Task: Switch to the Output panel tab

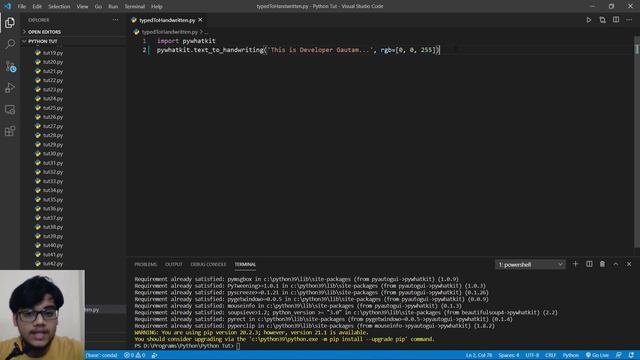Action: (x=173, y=264)
